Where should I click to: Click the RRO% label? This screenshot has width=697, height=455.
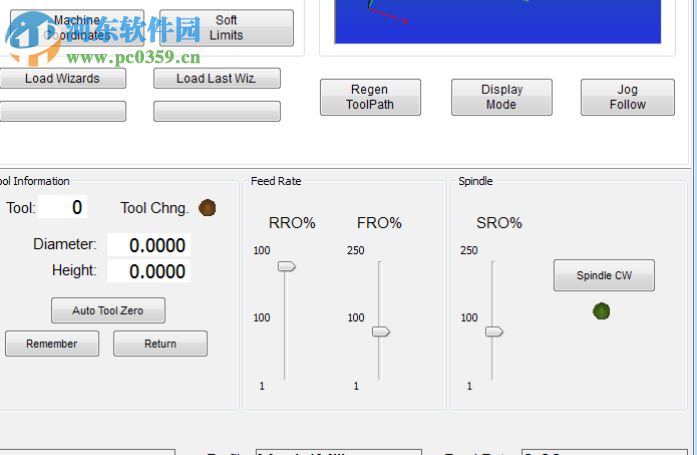click(292, 223)
